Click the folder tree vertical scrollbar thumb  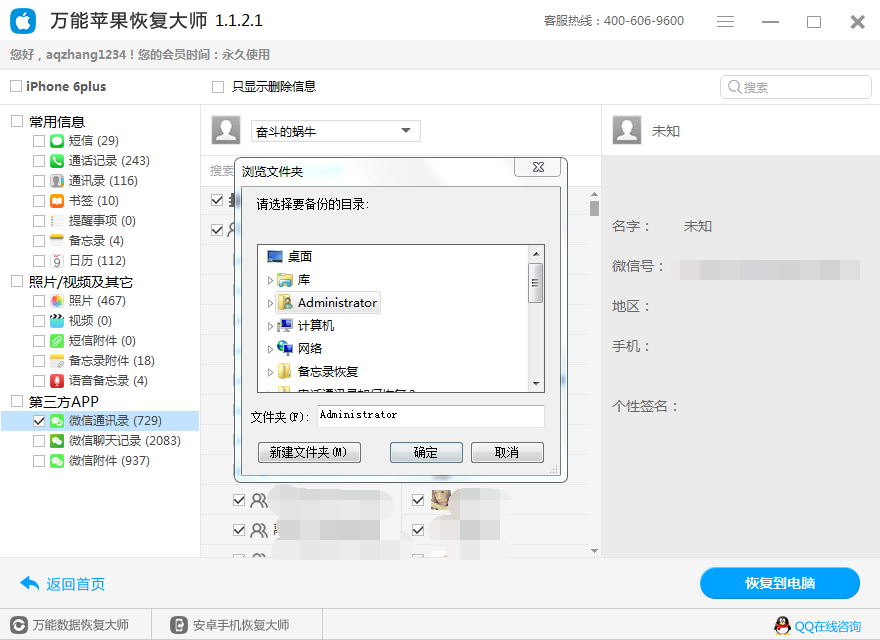pyautogui.click(x=536, y=283)
